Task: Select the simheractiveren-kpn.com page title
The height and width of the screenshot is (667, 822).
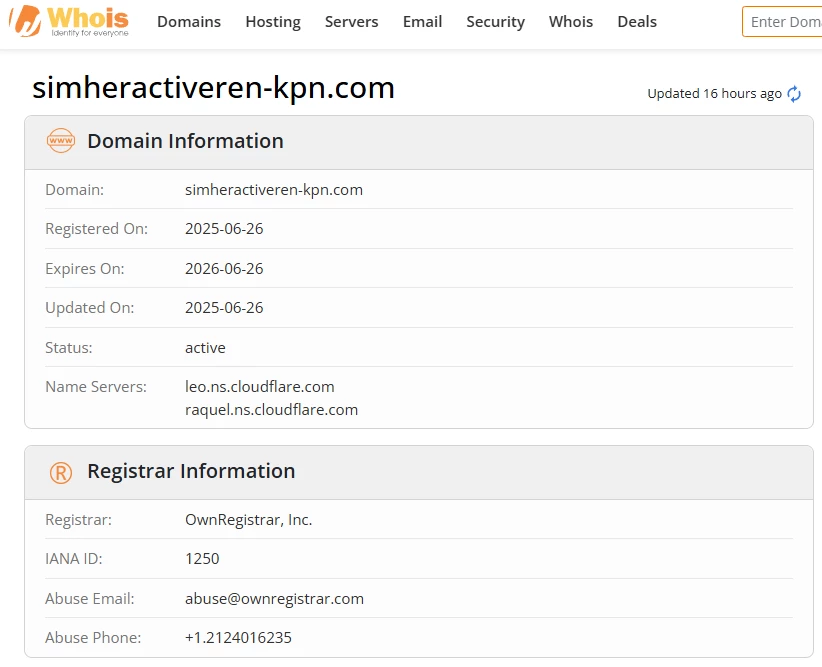Action: pos(213,87)
